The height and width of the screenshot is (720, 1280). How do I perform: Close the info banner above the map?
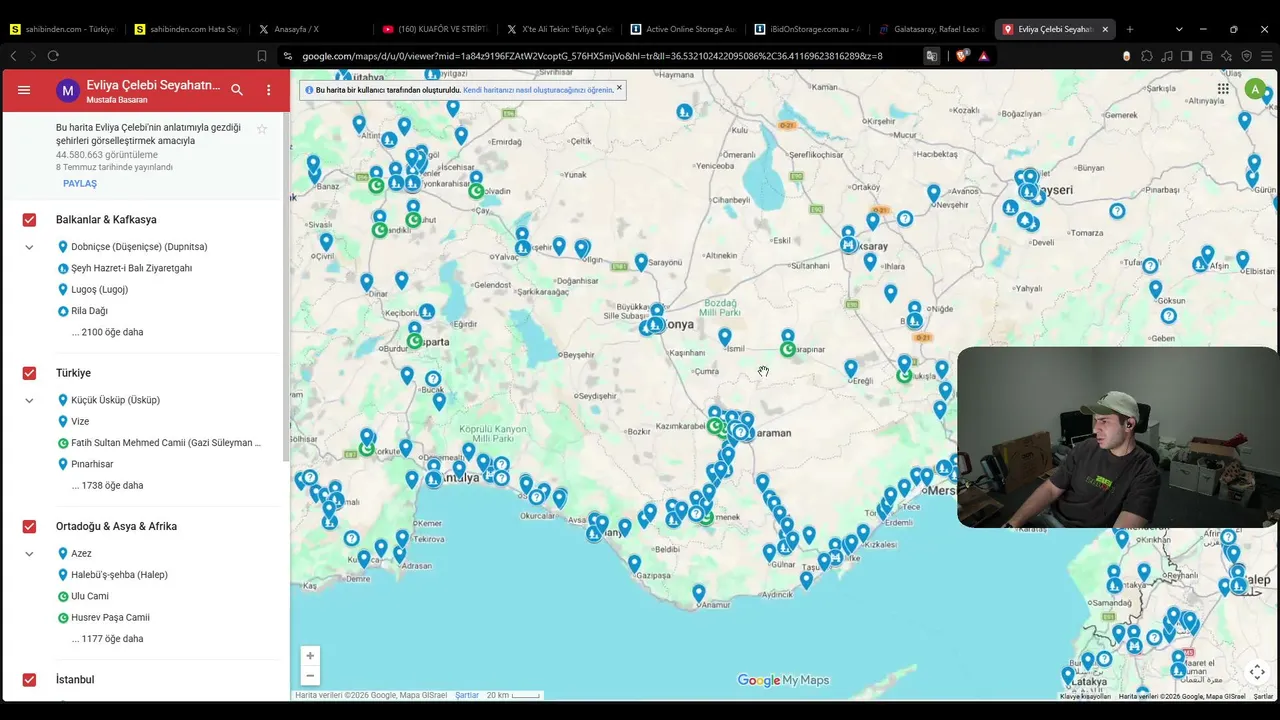(619, 88)
